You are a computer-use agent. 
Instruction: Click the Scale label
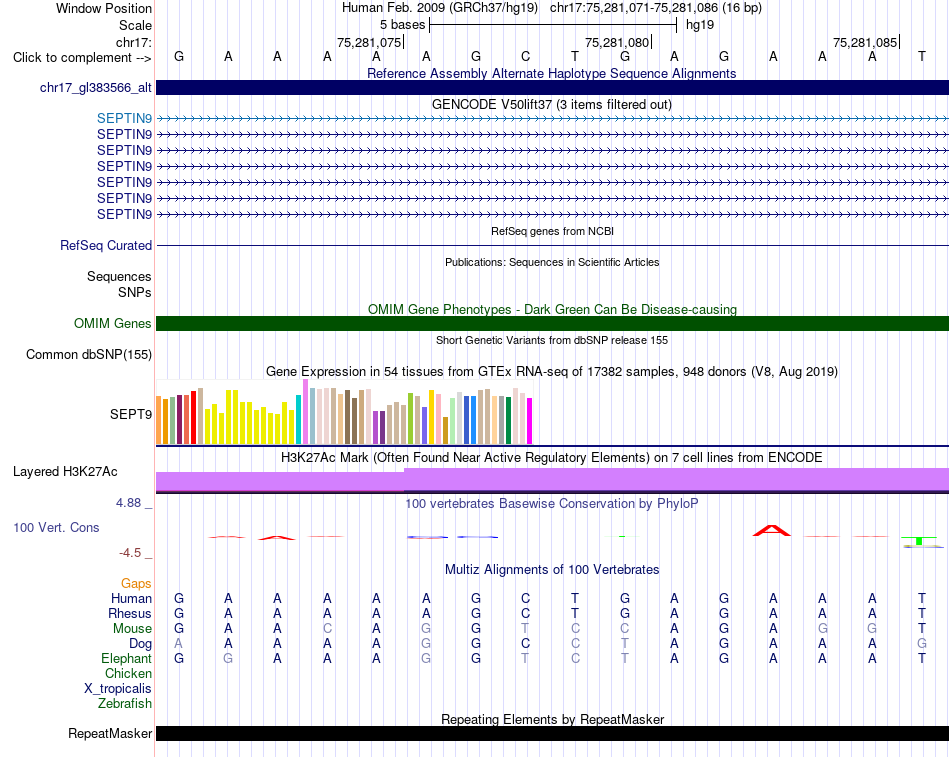(135, 25)
